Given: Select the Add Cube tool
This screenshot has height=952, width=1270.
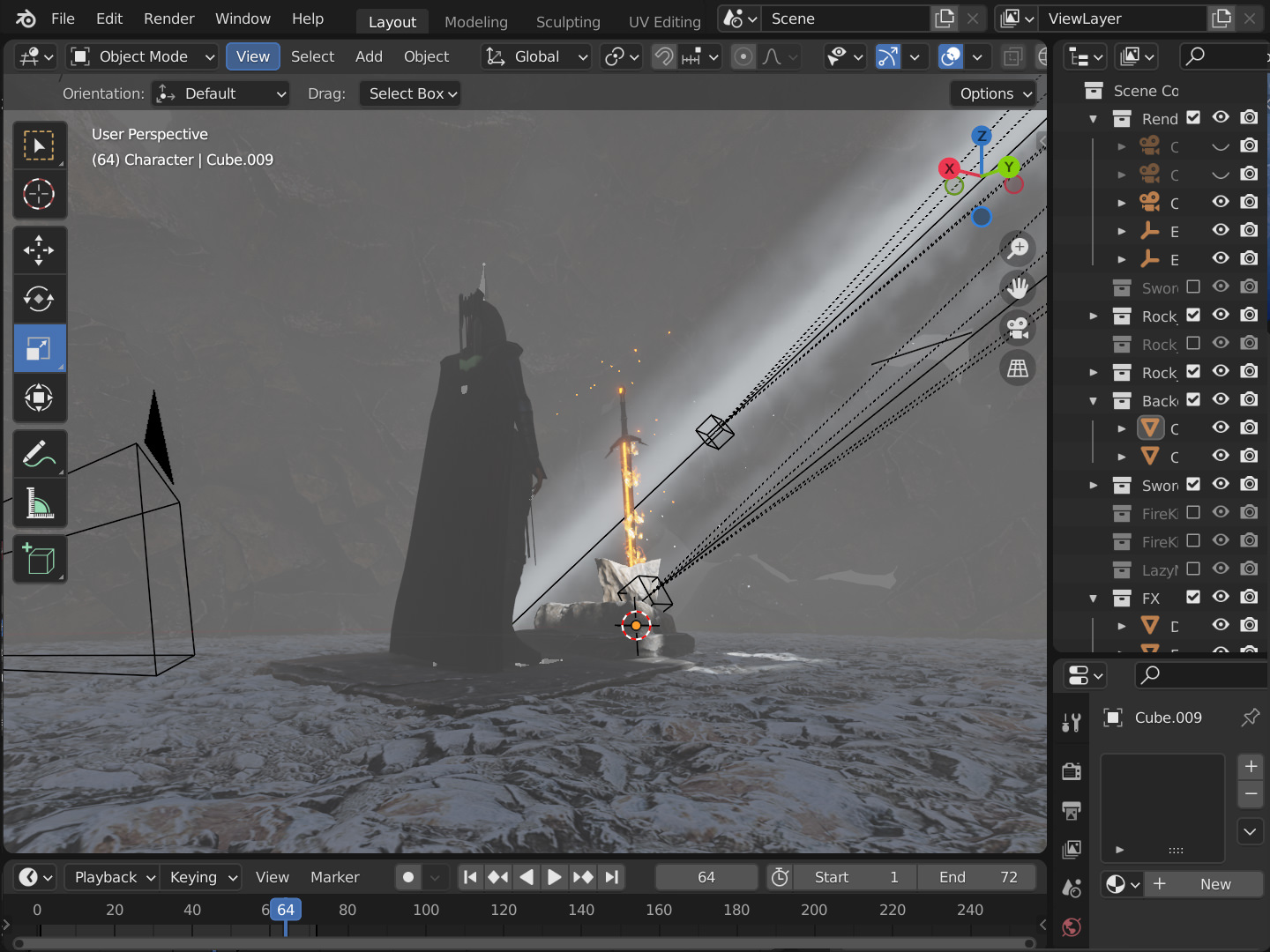Looking at the screenshot, I should click(39, 559).
